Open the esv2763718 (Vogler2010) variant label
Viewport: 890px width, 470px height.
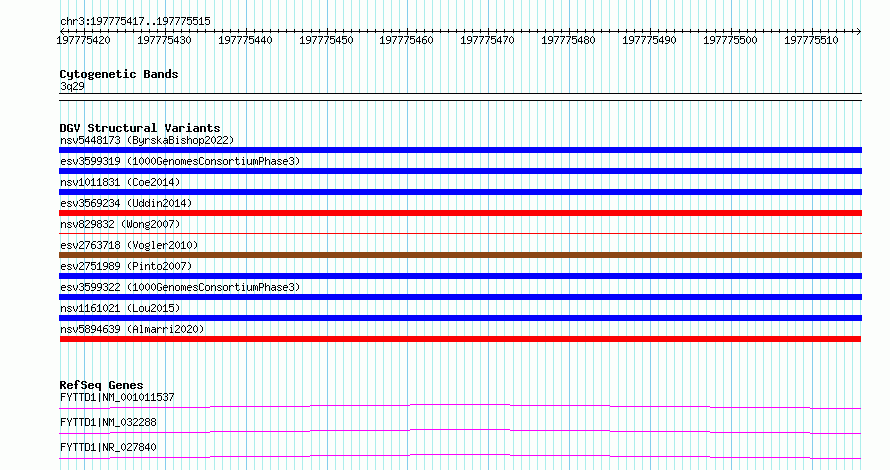[x=129, y=245]
